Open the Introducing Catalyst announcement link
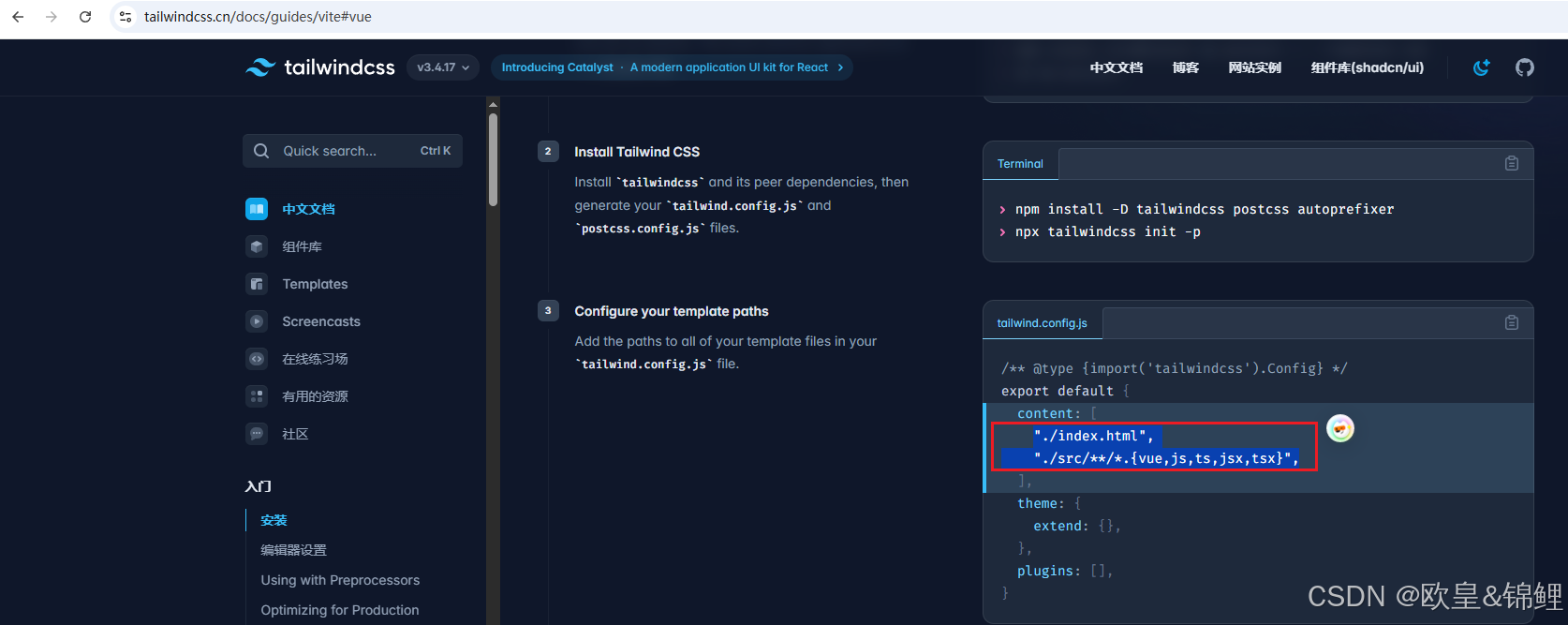Viewport: 1568px width, 625px height. tap(672, 67)
